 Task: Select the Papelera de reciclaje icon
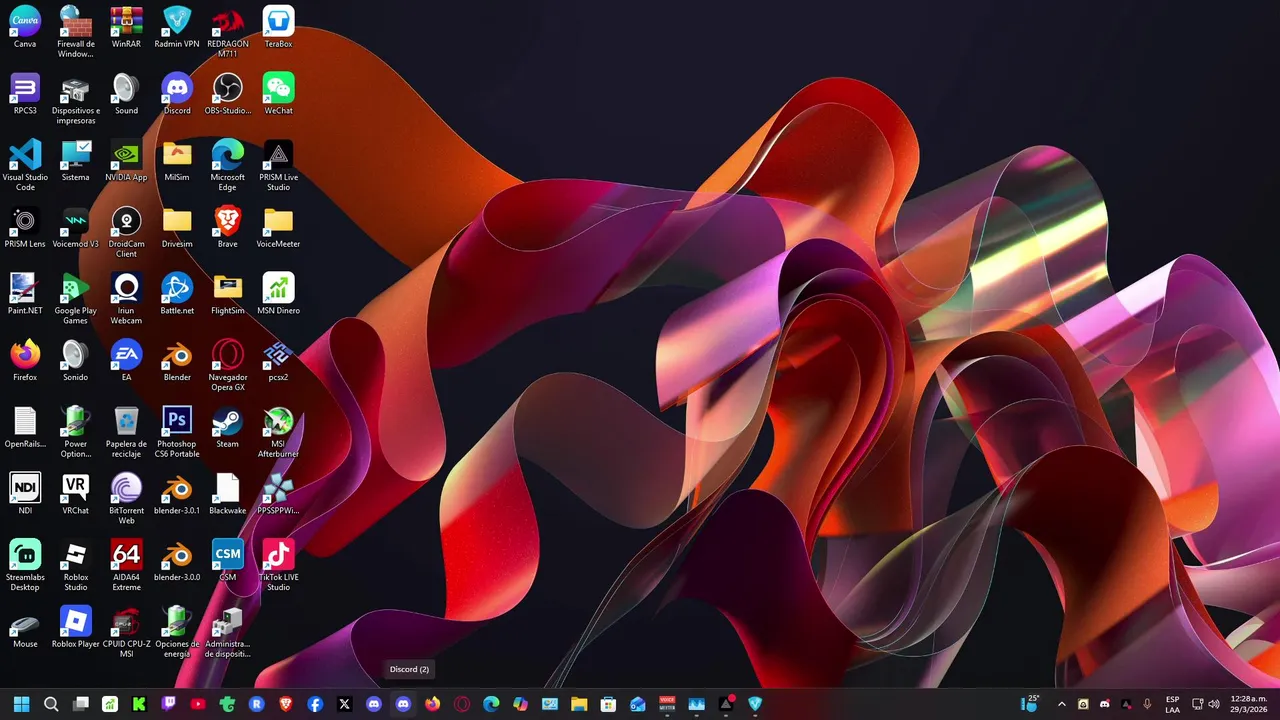[126, 432]
